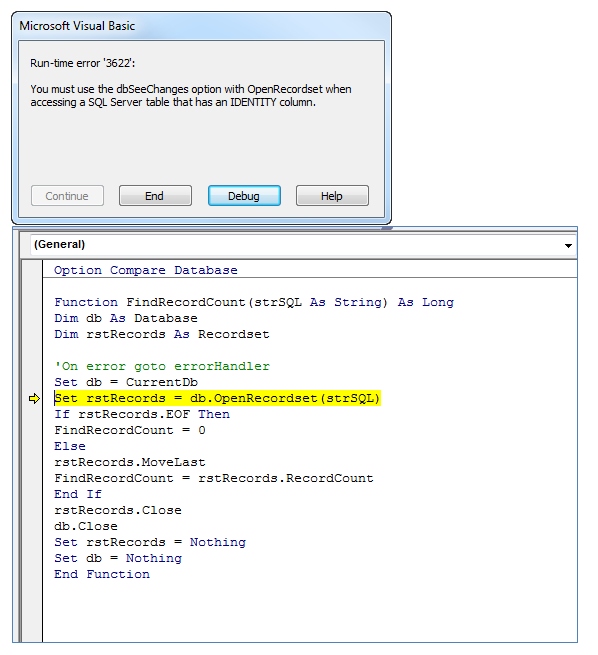Click the Dim rstRecords As Recordset line
The height and width of the screenshot is (655, 598).
162,334
